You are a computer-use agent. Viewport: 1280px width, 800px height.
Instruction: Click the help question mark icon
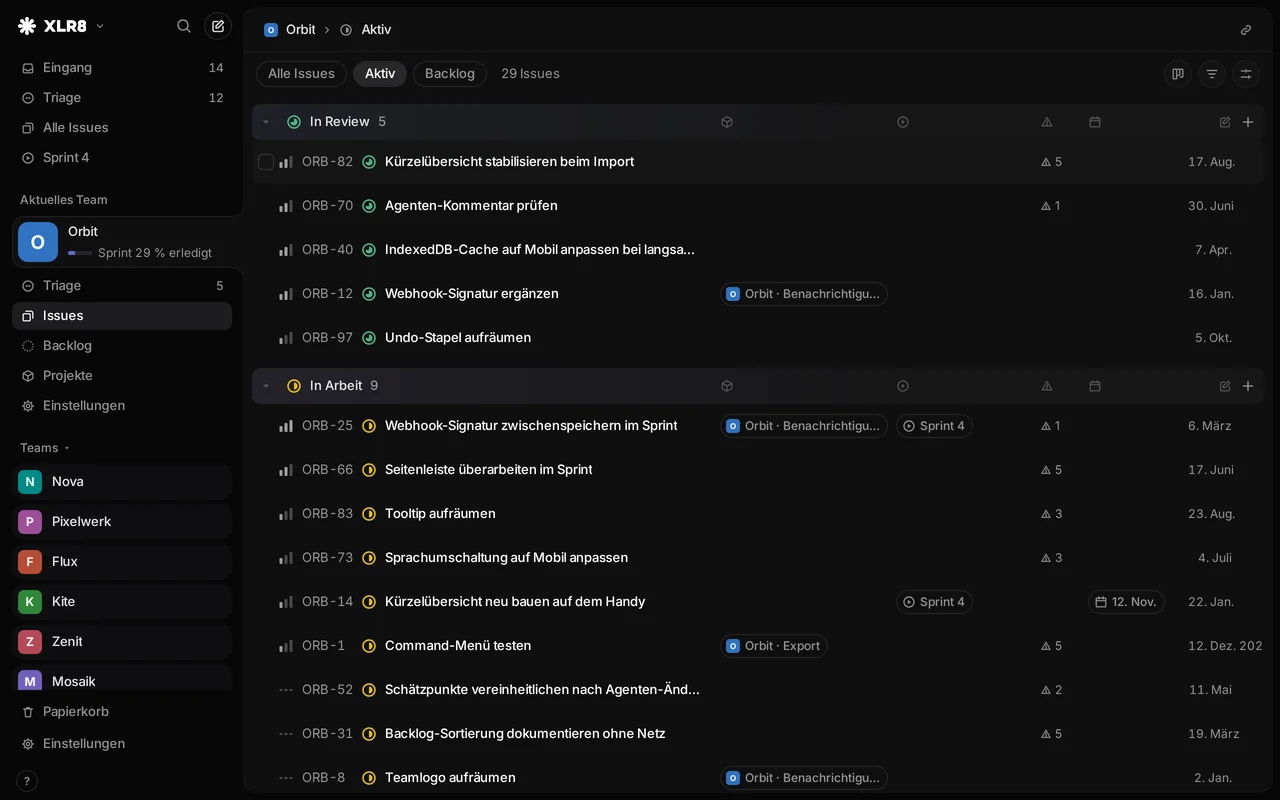point(27,781)
